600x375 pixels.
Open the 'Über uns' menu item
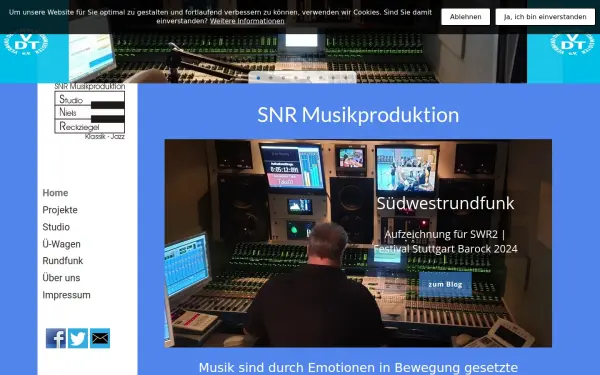pyautogui.click(x=61, y=278)
